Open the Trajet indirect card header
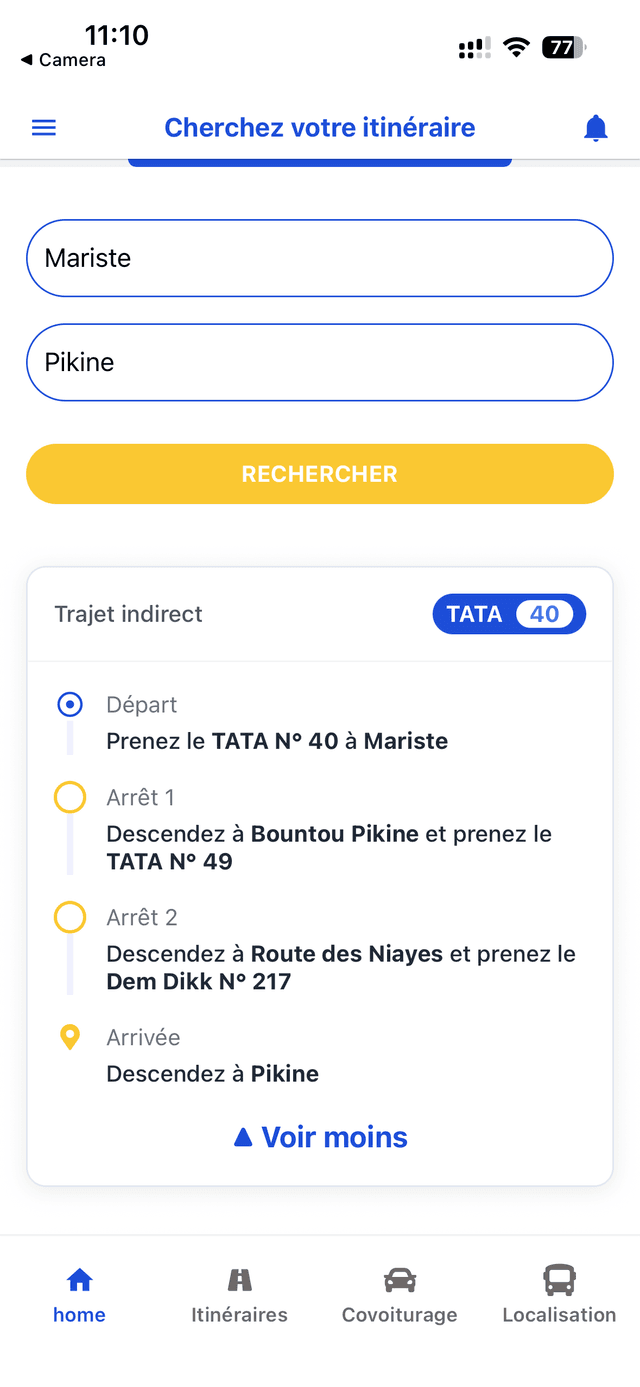 (128, 614)
